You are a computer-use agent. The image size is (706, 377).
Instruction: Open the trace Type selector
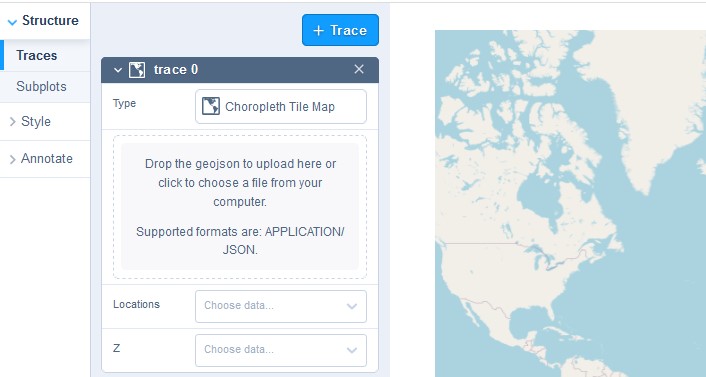click(x=281, y=106)
